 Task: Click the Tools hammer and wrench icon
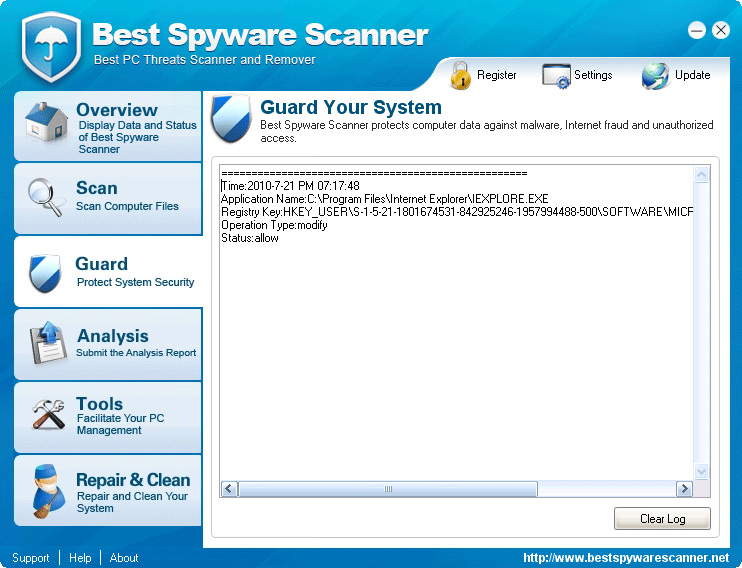(x=49, y=414)
